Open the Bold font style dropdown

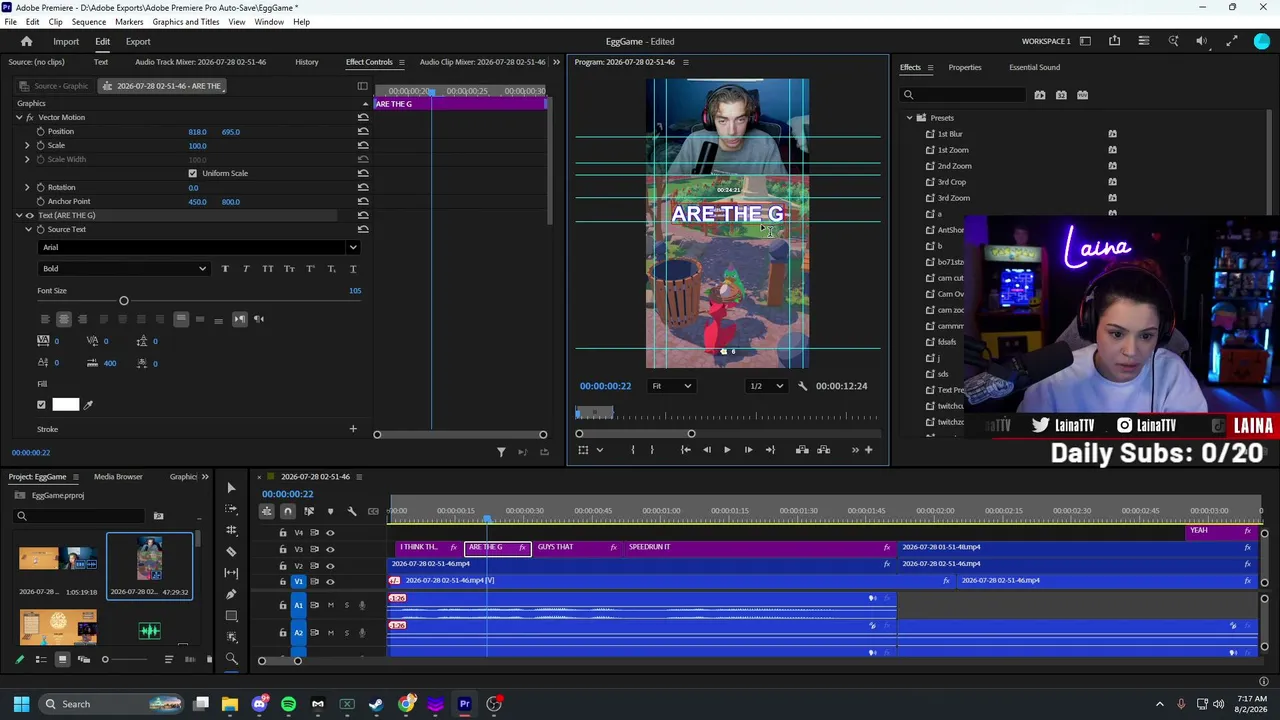[x=123, y=268]
